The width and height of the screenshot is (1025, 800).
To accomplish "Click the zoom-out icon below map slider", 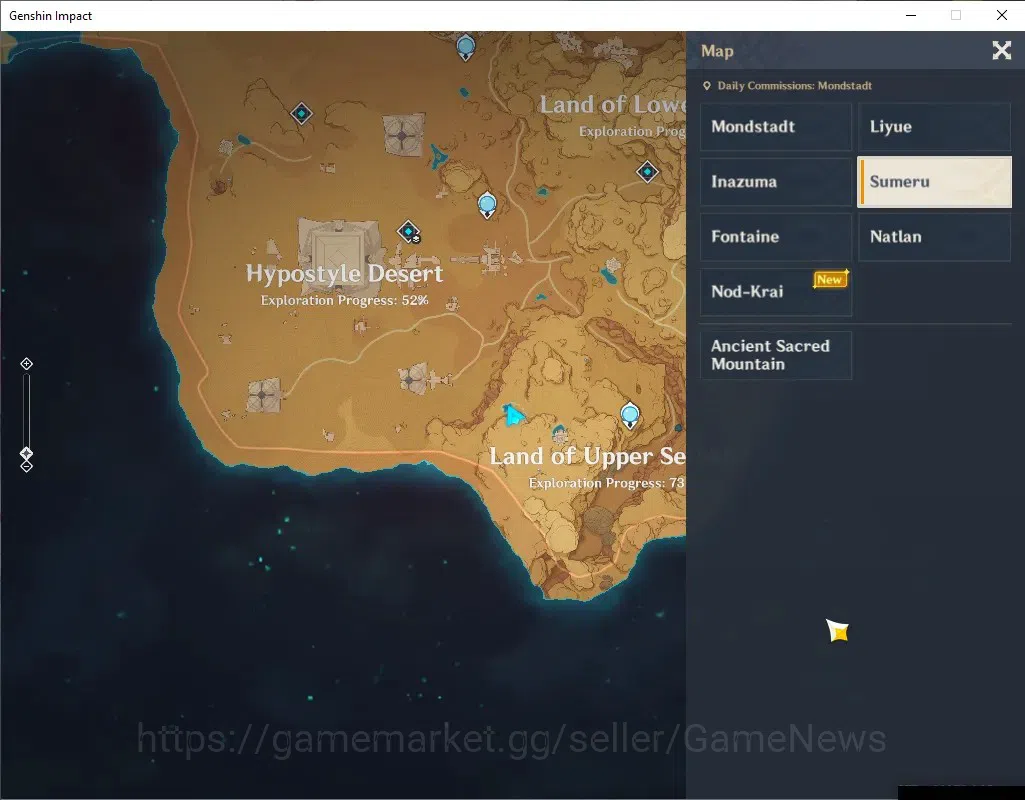I will pyautogui.click(x=26, y=467).
